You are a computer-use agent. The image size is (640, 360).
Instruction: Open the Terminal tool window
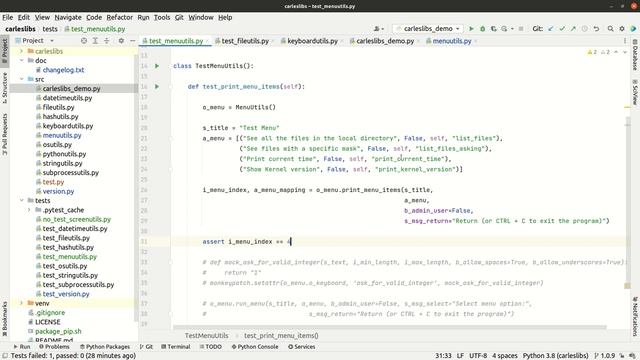[x=176, y=347]
